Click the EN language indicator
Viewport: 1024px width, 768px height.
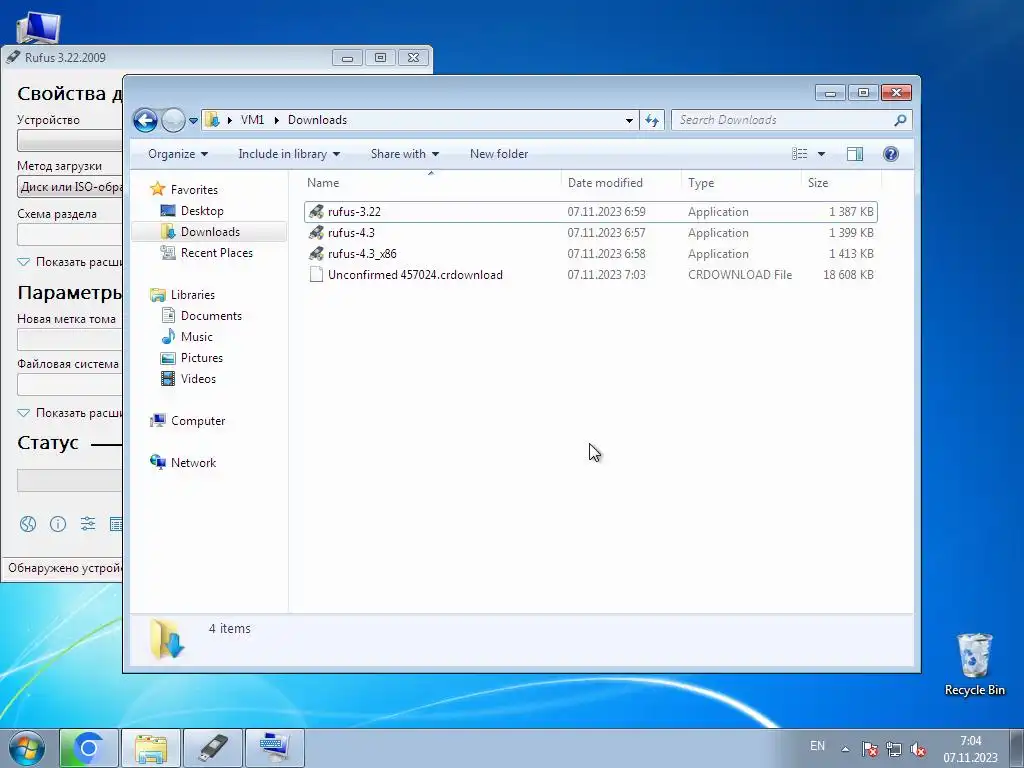817,745
